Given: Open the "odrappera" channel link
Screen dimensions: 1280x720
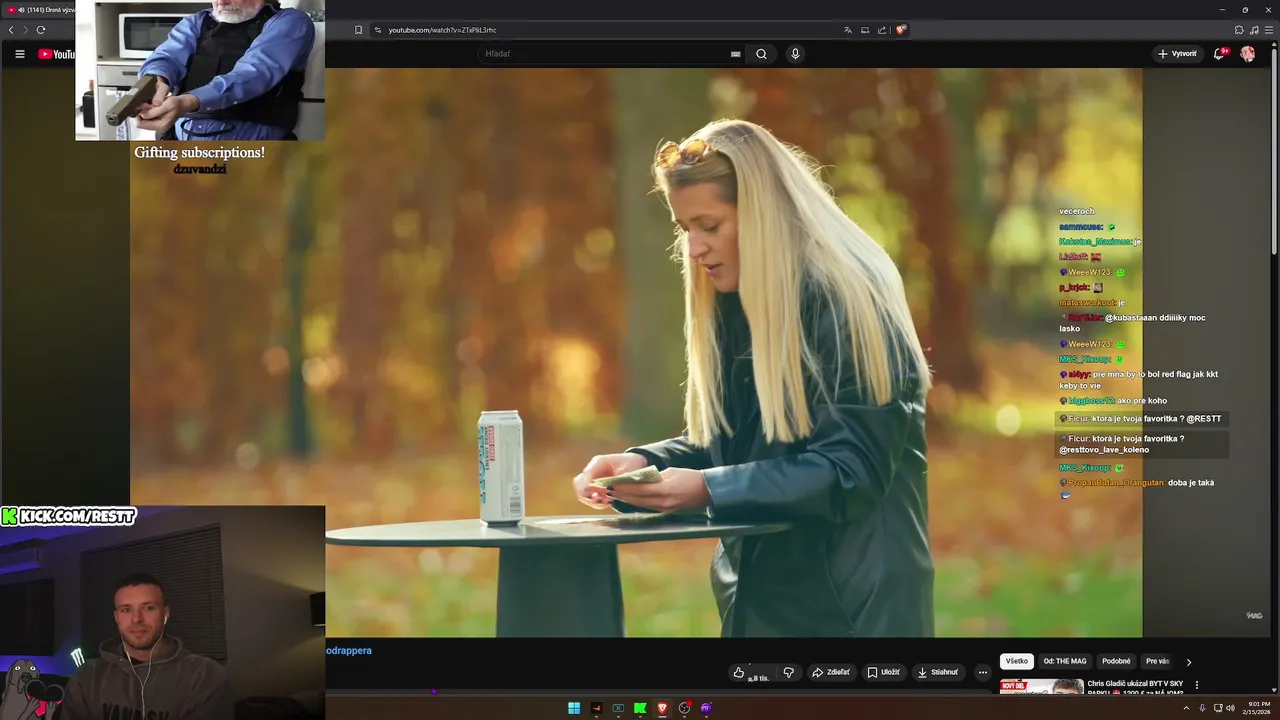Looking at the screenshot, I should point(349,651).
